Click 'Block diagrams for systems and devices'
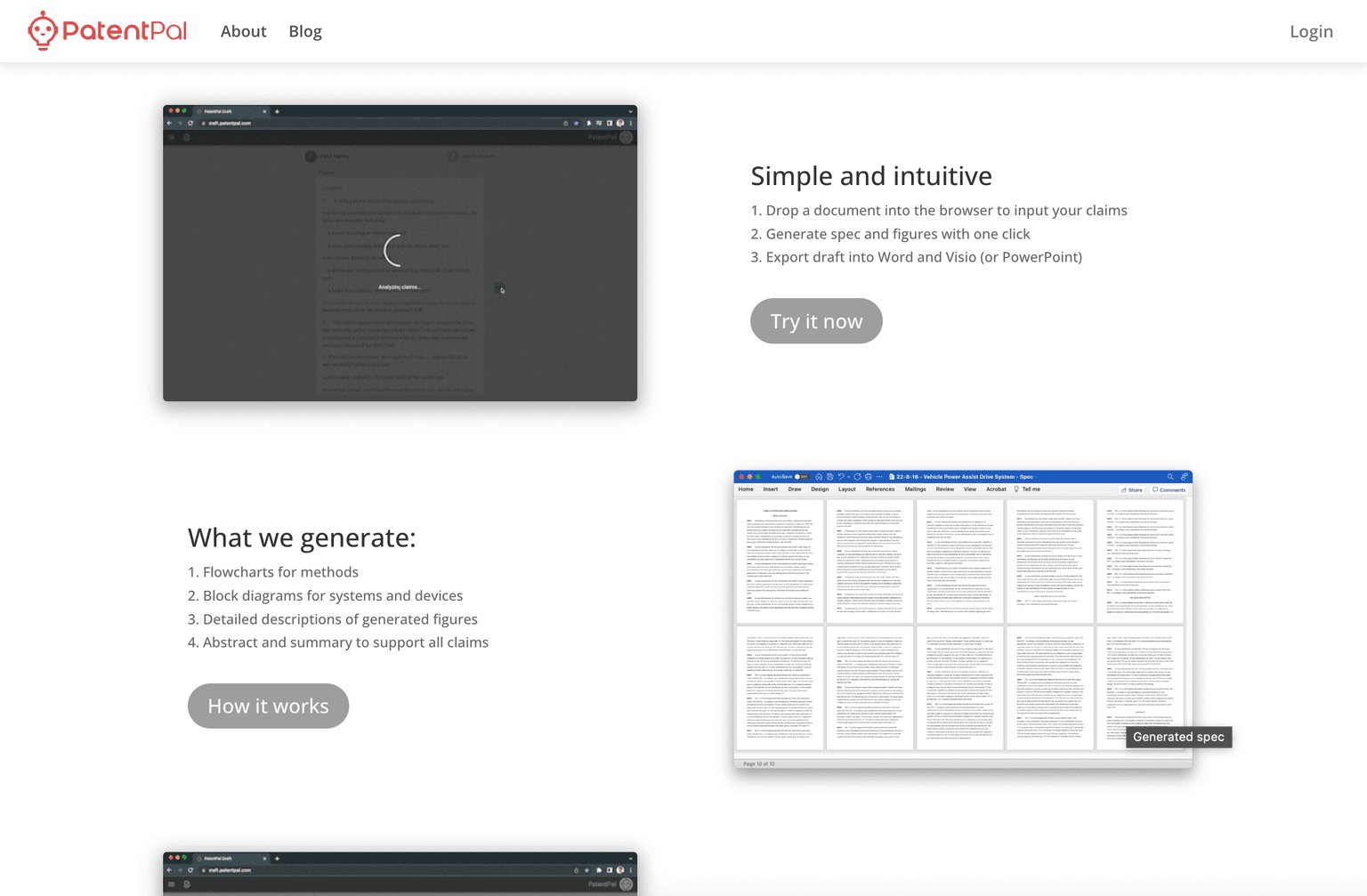The height and width of the screenshot is (896, 1367). 326,595
